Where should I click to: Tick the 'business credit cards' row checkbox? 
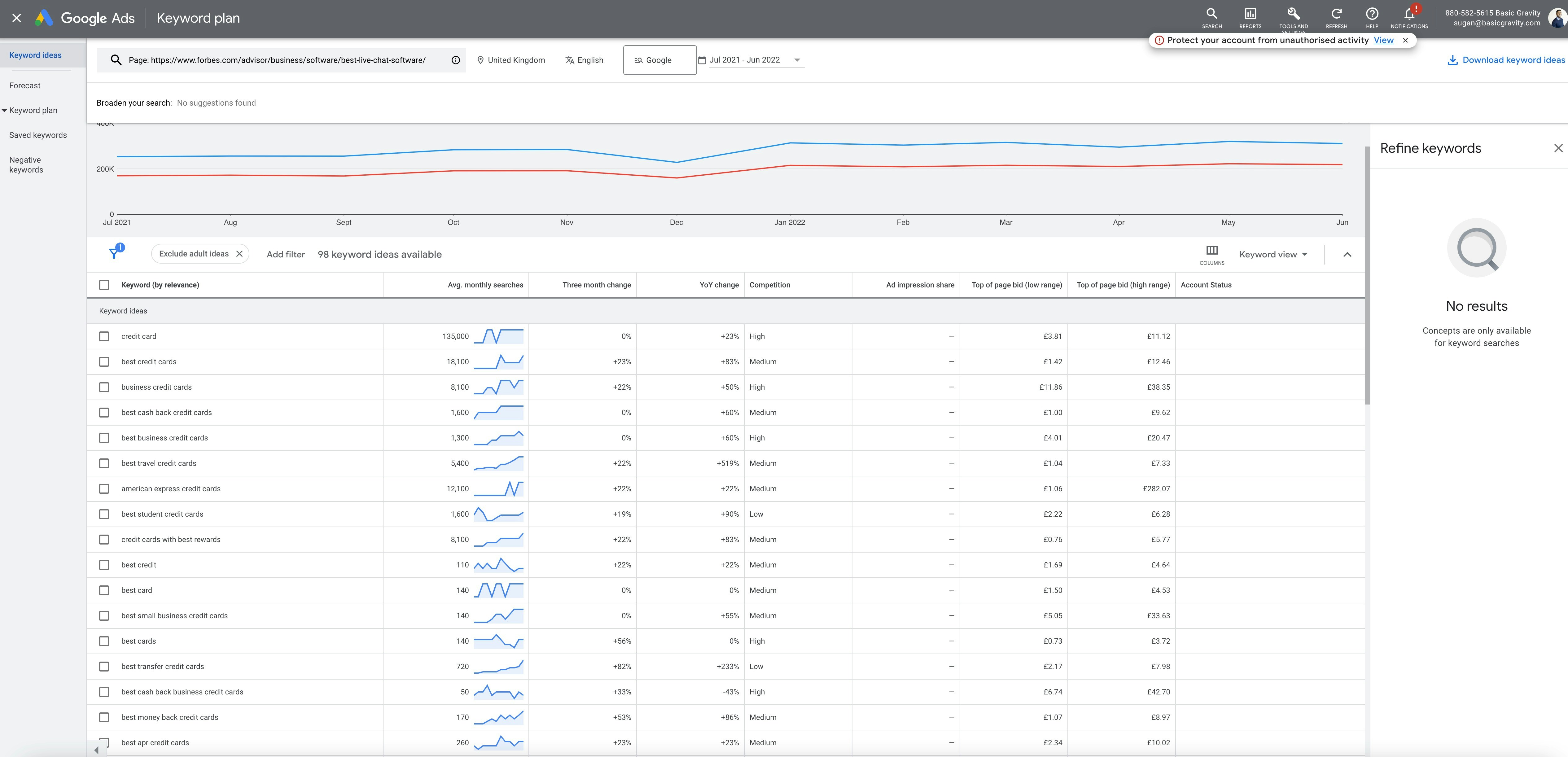click(x=104, y=387)
